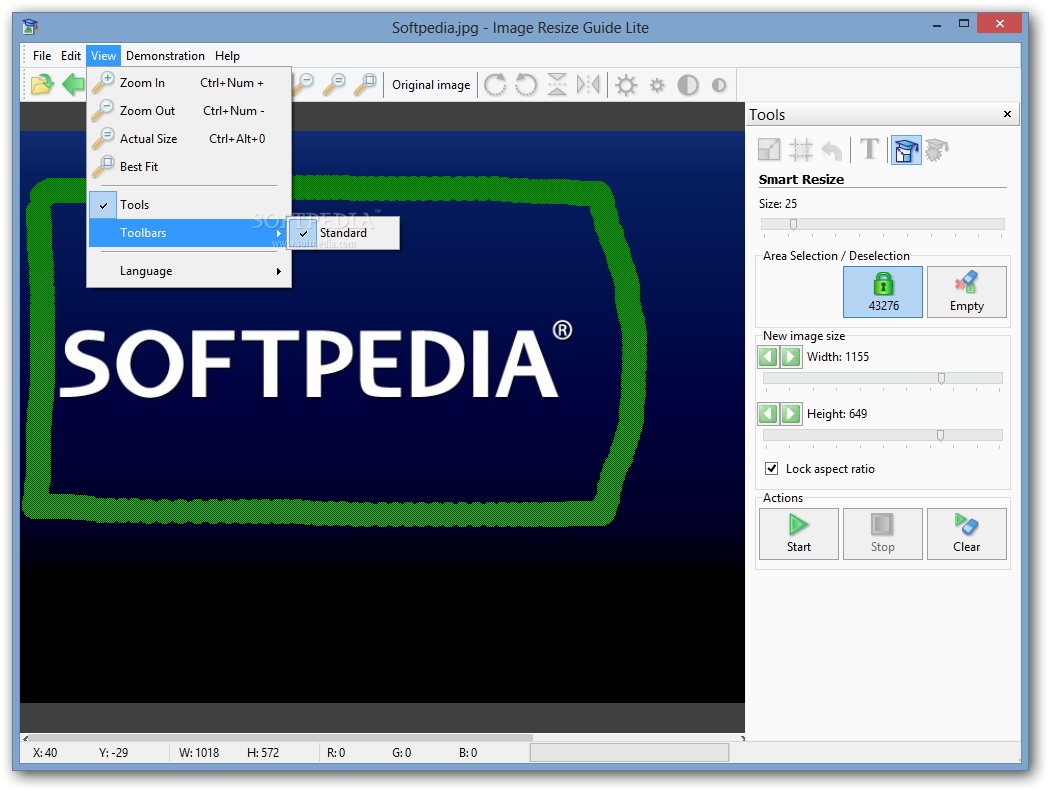1049x791 pixels.
Task: Click the 'W: 1018' status bar value
Action: click(x=199, y=753)
